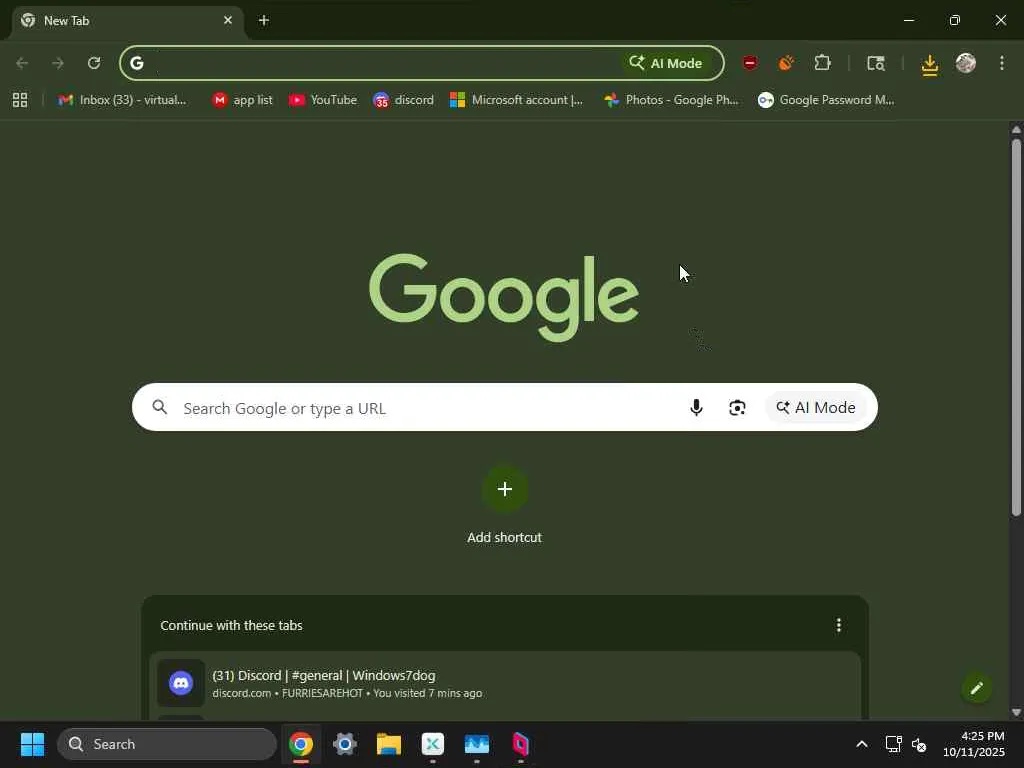The image size is (1024, 768).
Task: Open Continue with these tabs options menu
Action: 839,626
